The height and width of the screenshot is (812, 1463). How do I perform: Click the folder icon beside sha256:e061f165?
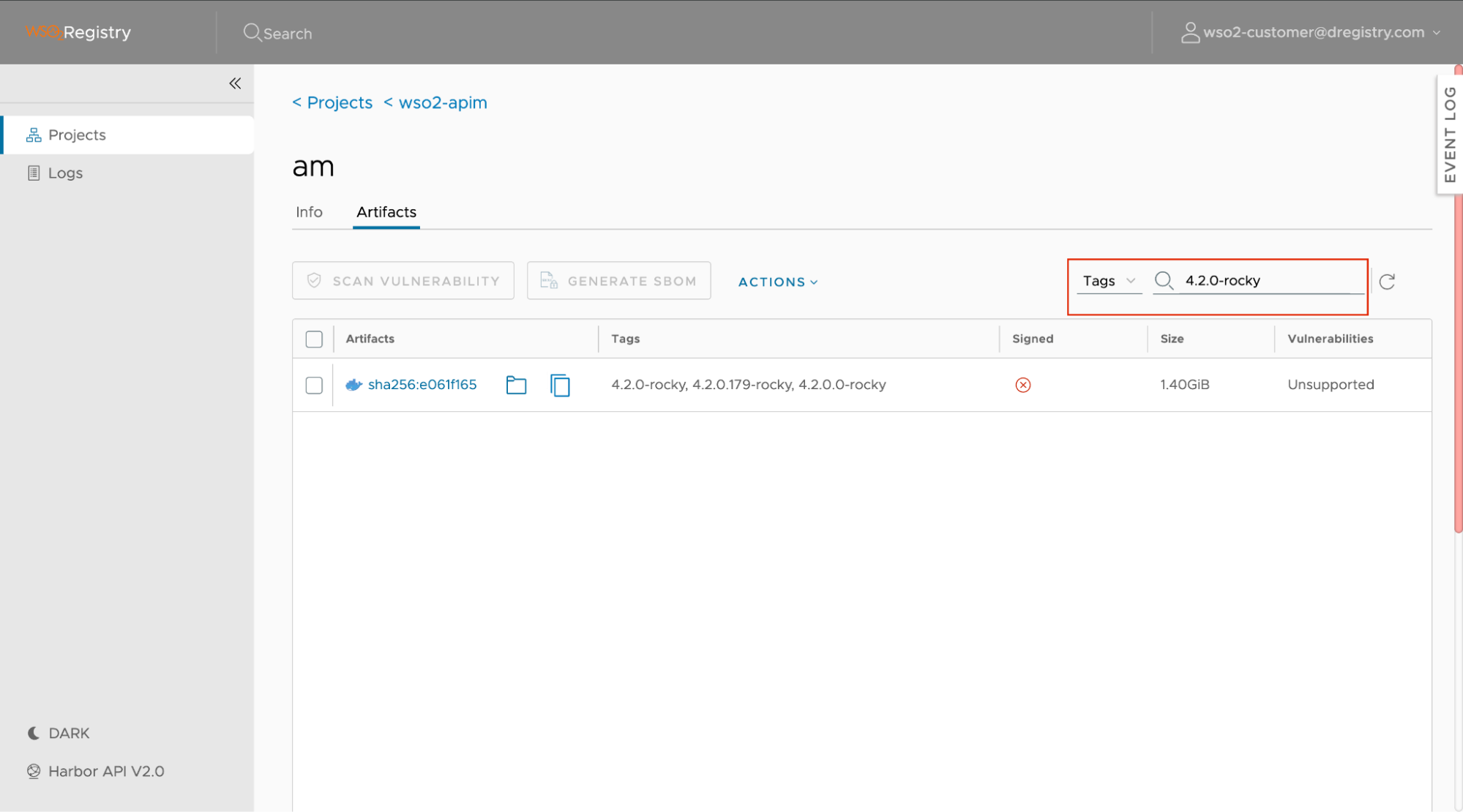[x=516, y=385]
